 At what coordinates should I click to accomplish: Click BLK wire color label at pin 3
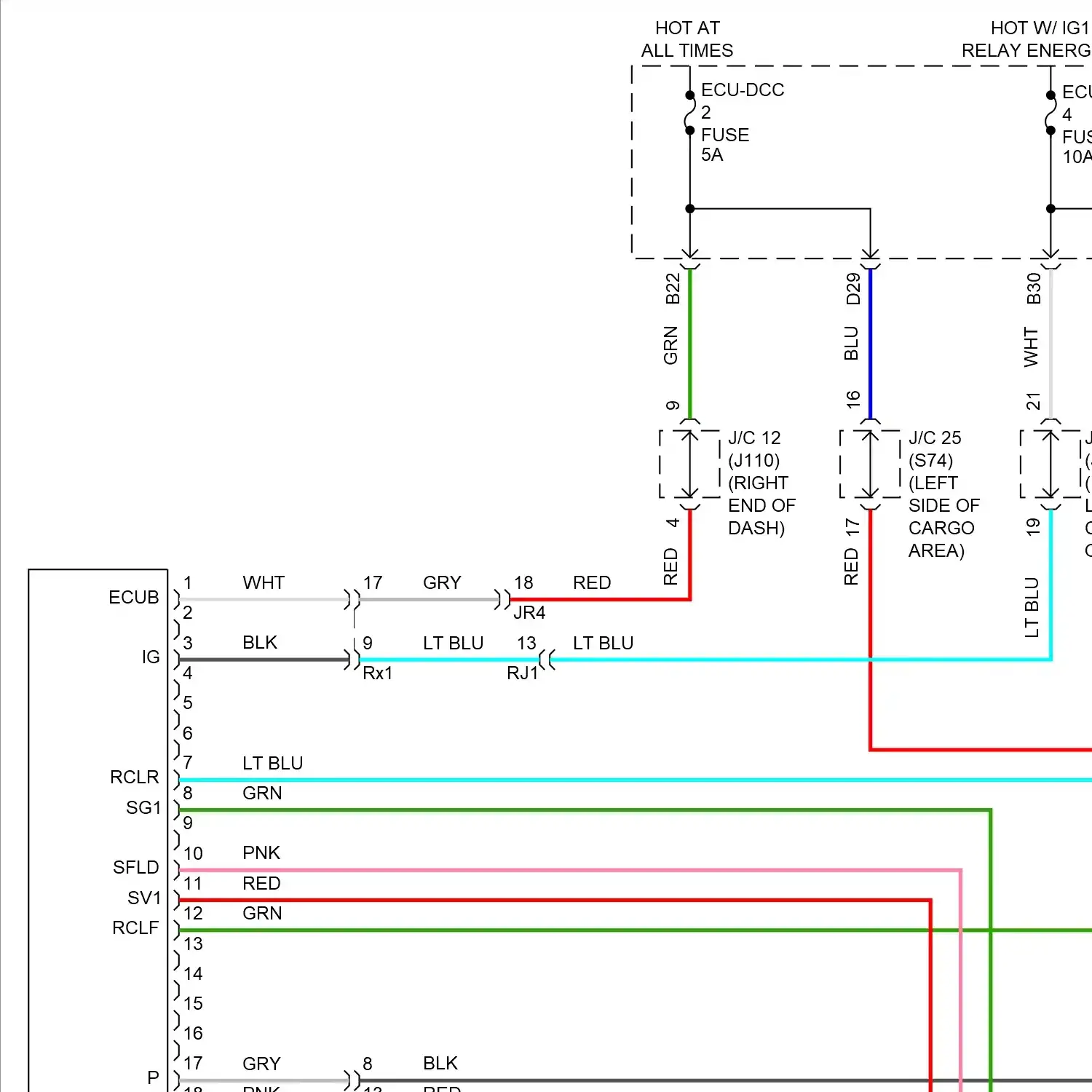click(x=260, y=642)
